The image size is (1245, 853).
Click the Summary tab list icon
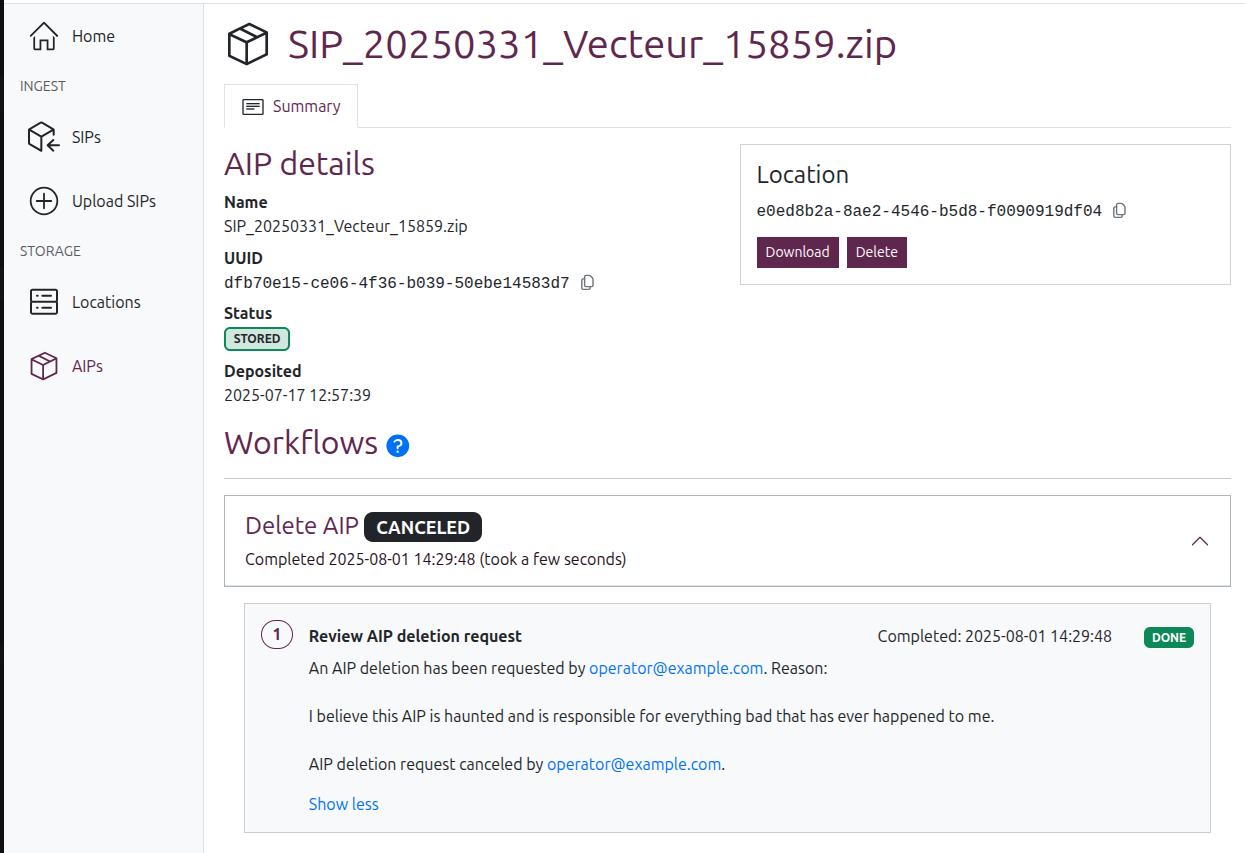pos(253,106)
